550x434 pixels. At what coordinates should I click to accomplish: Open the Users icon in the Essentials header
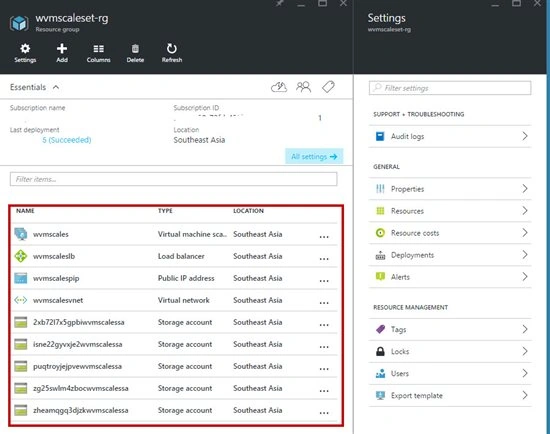(303, 87)
